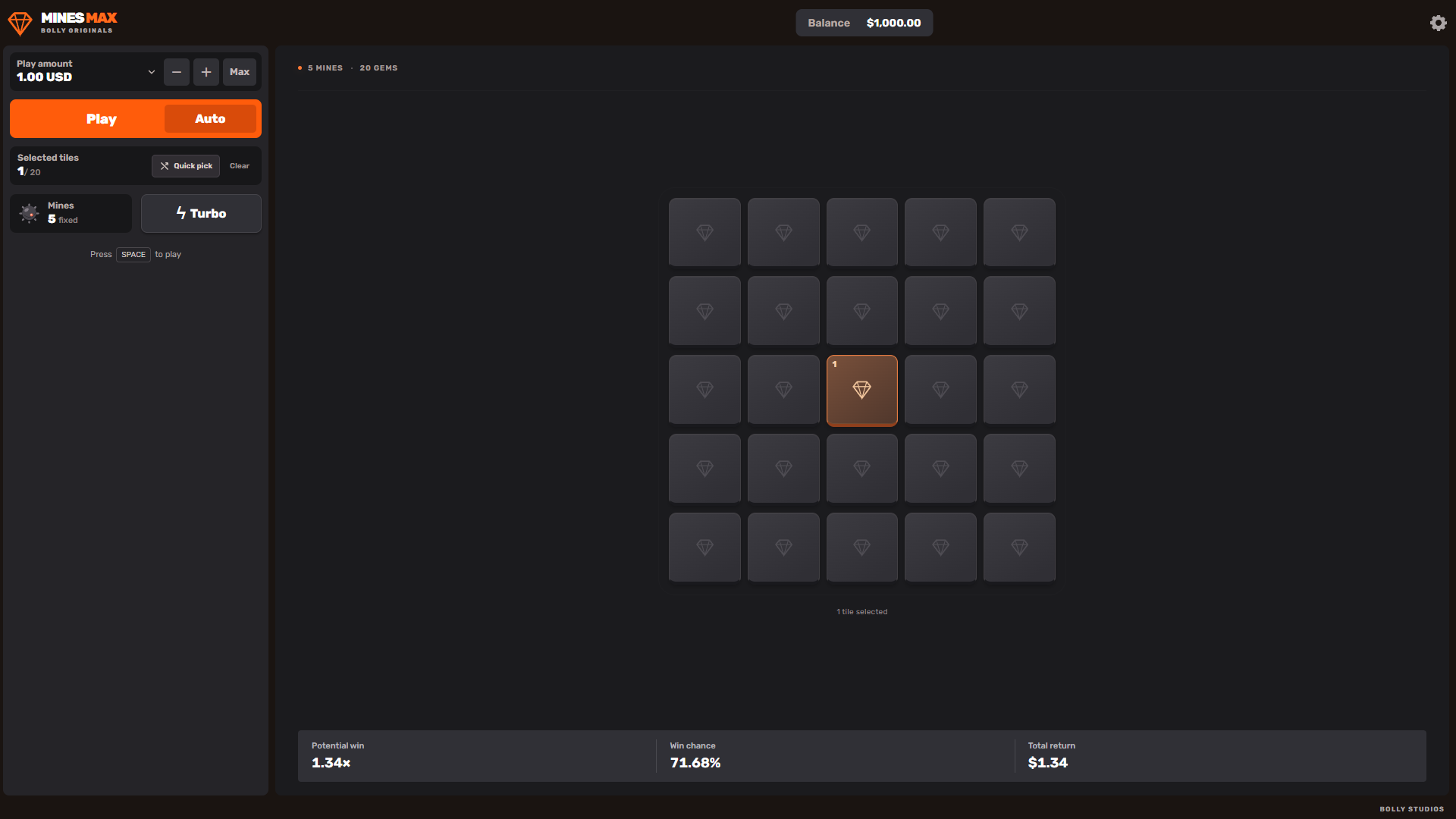Pick the bottom row middle gem tile

click(x=862, y=547)
